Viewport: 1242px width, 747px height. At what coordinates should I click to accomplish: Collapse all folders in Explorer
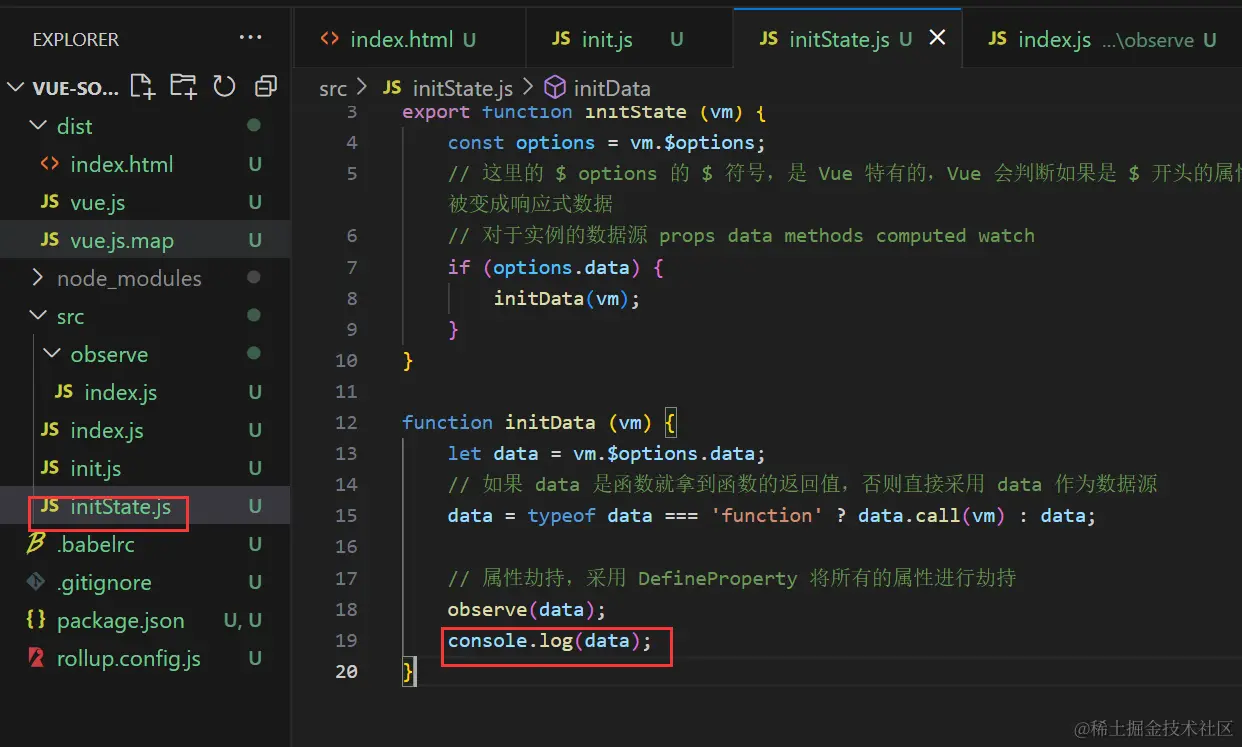[x=265, y=87]
